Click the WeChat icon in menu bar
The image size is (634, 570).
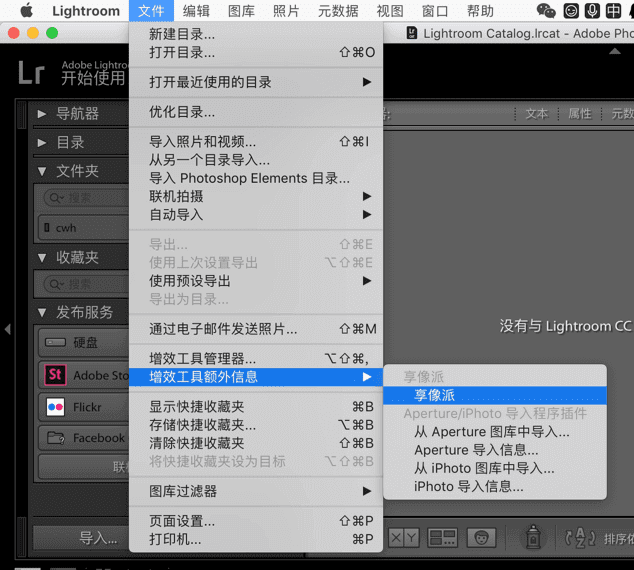coord(546,11)
